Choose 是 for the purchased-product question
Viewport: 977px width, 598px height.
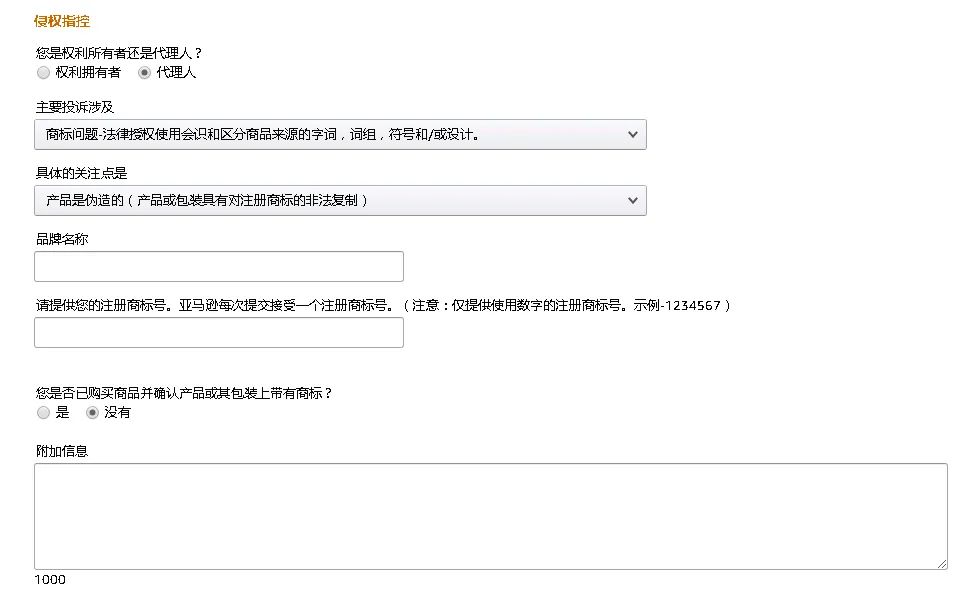(43, 412)
